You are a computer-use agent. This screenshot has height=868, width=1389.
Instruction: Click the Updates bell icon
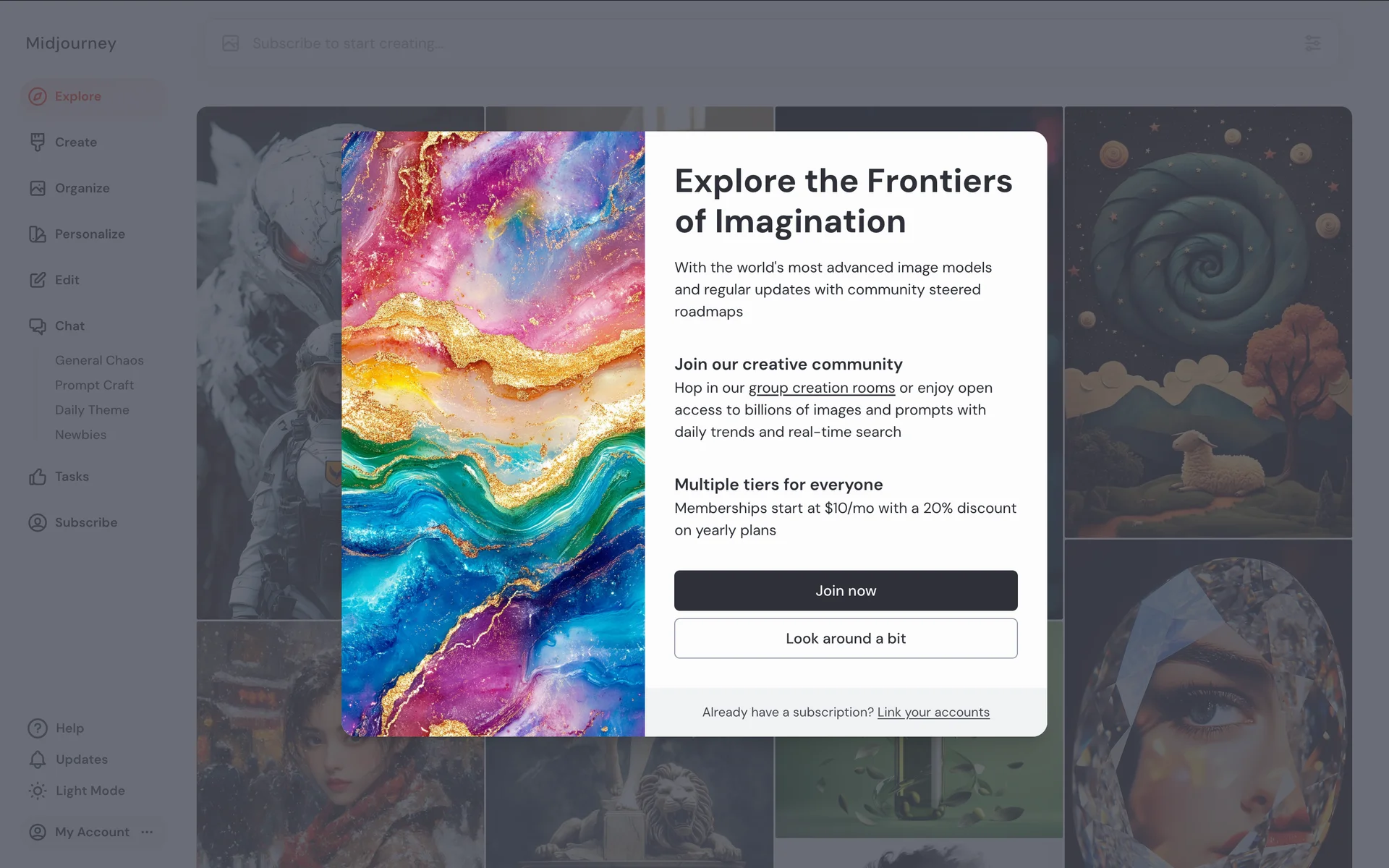(x=38, y=759)
